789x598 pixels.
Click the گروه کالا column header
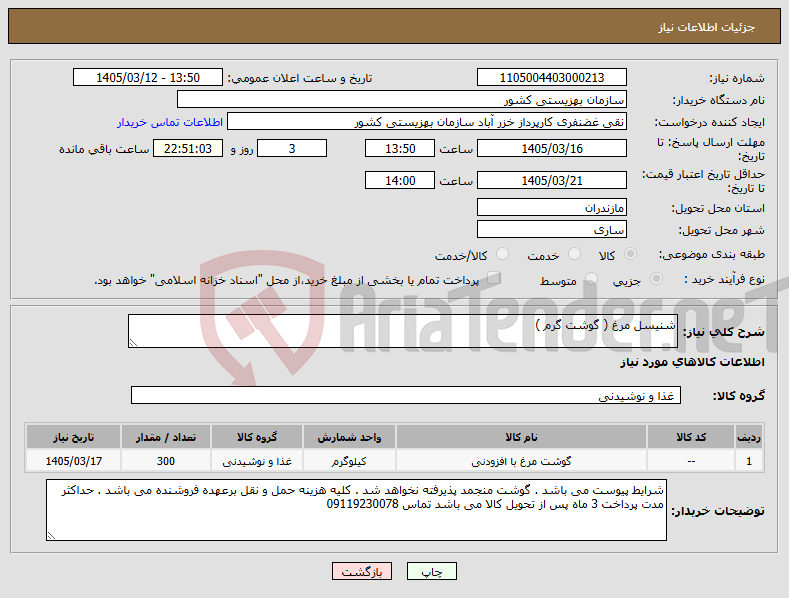pos(257,437)
